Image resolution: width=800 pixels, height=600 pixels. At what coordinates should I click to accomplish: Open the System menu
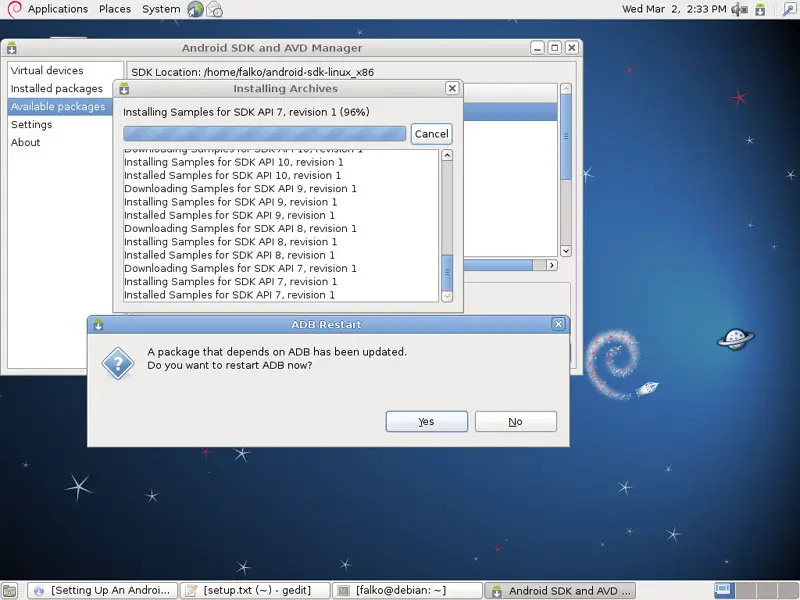tap(161, 9)
